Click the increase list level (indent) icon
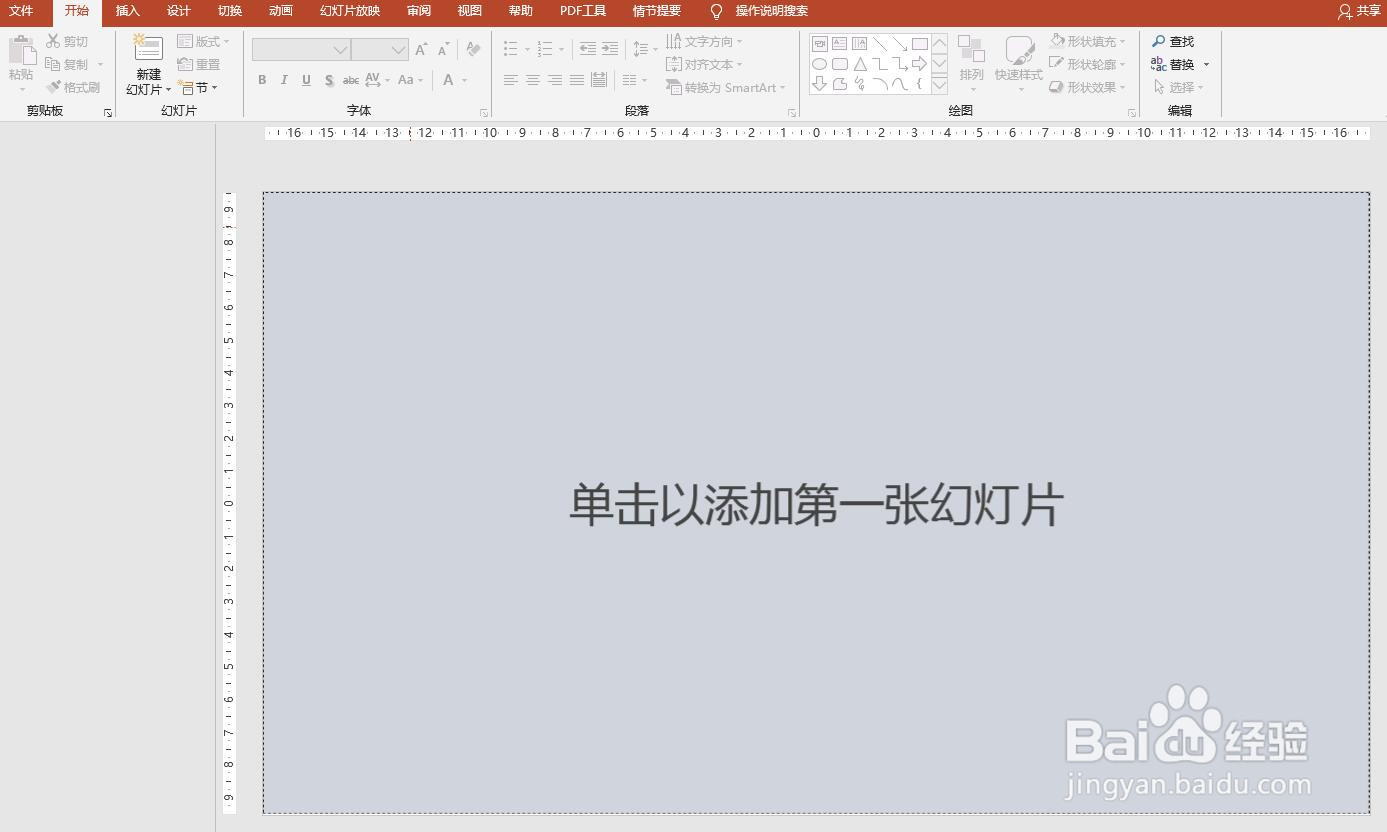 (x=610, y=49)
